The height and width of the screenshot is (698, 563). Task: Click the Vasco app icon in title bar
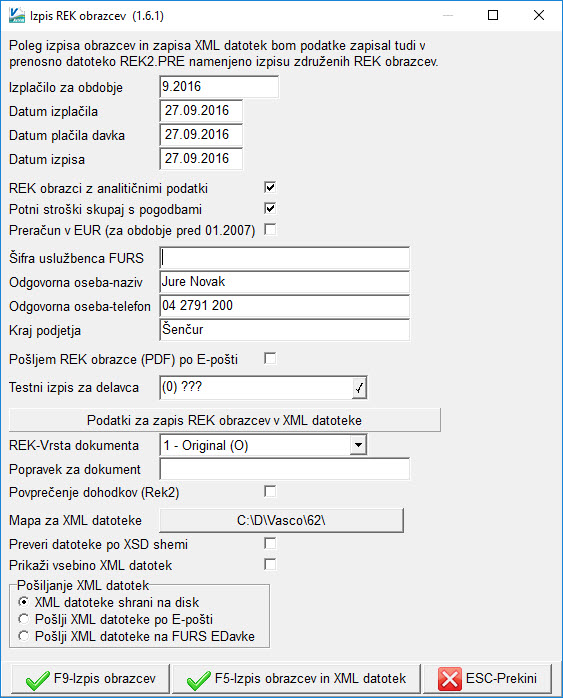tap(17, 16)
